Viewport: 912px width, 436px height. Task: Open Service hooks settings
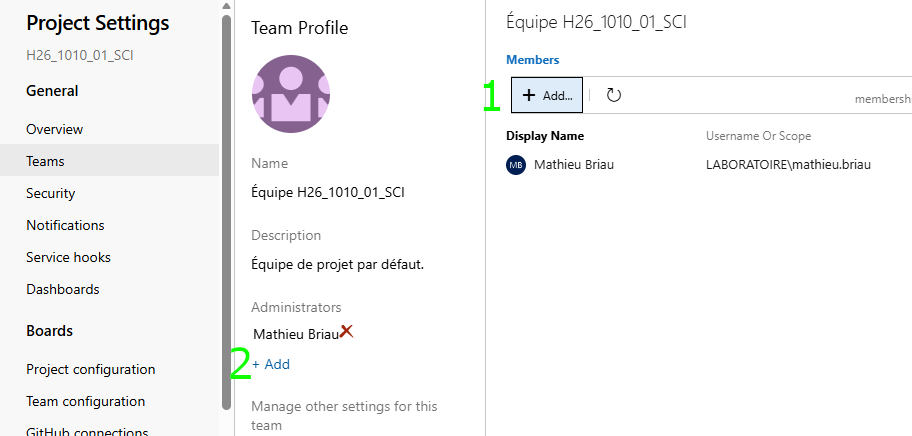(x=68, y=257)
